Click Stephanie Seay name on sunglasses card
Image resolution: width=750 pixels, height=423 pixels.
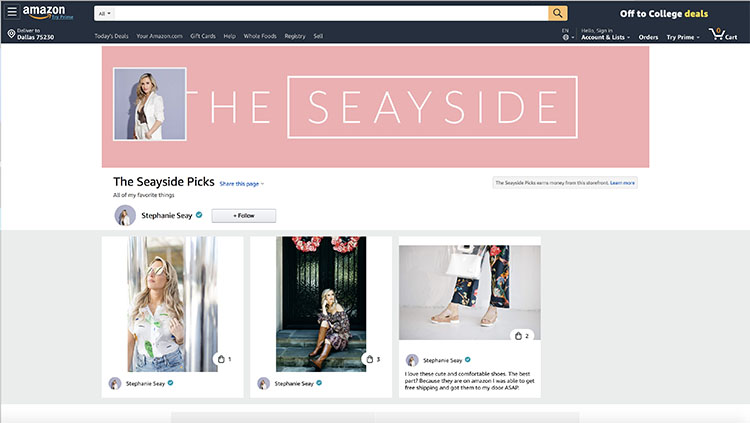(145, 383)
